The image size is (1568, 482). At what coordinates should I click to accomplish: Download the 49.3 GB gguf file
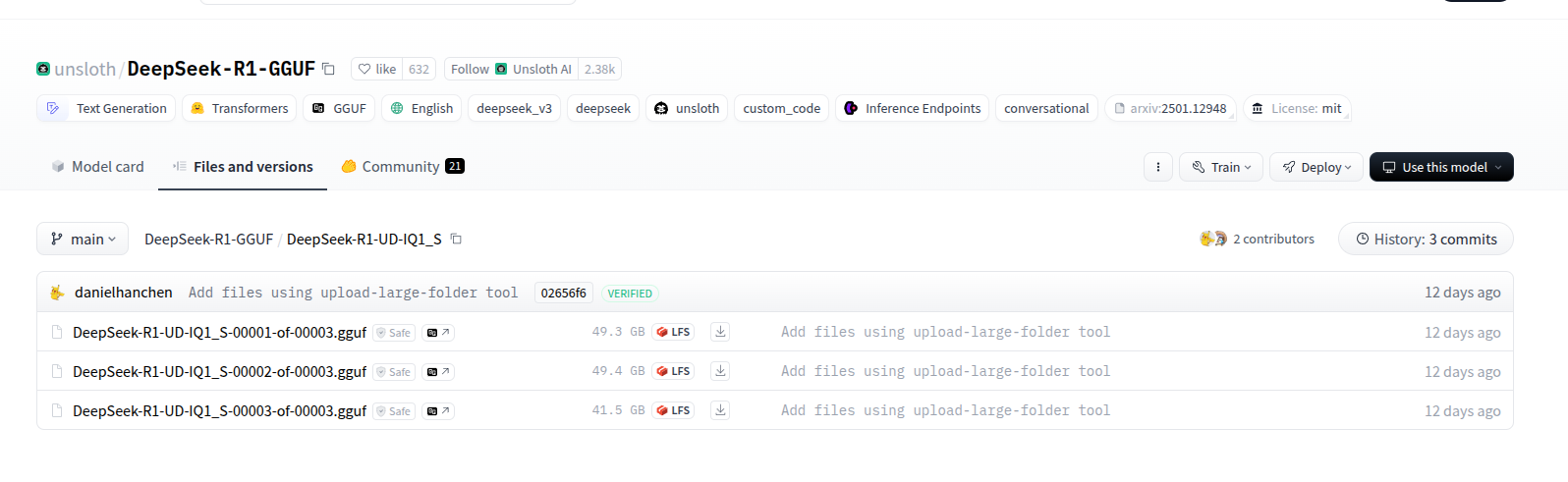tap(720, 332)
